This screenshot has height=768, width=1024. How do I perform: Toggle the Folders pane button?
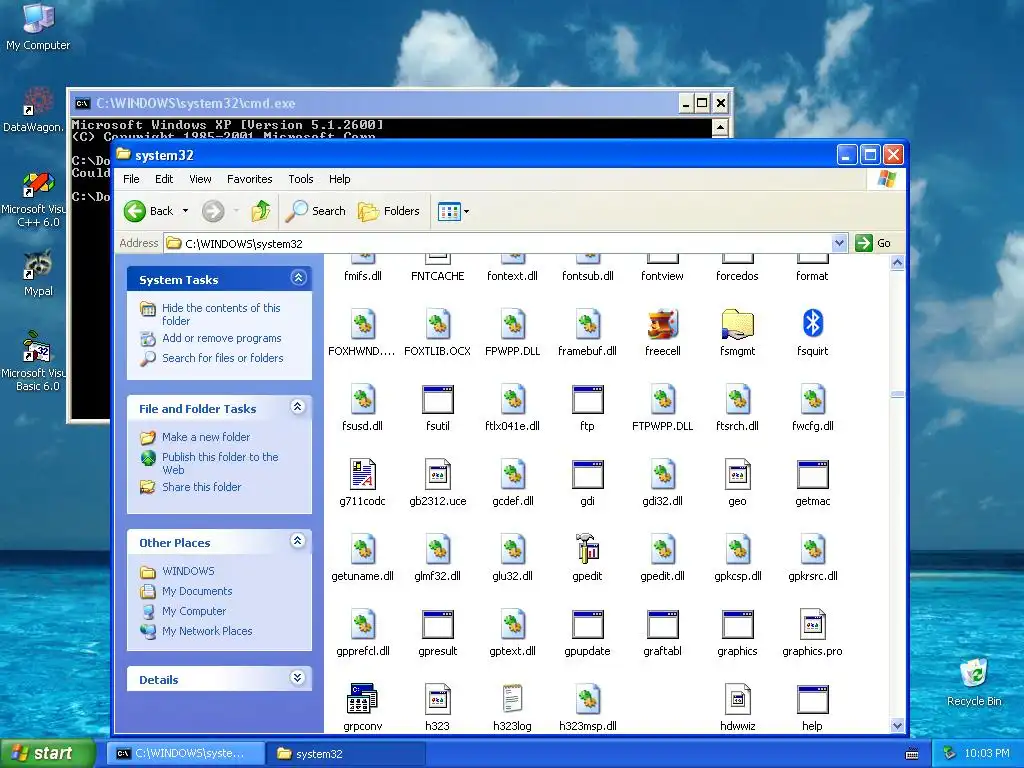tap(389, 211)
